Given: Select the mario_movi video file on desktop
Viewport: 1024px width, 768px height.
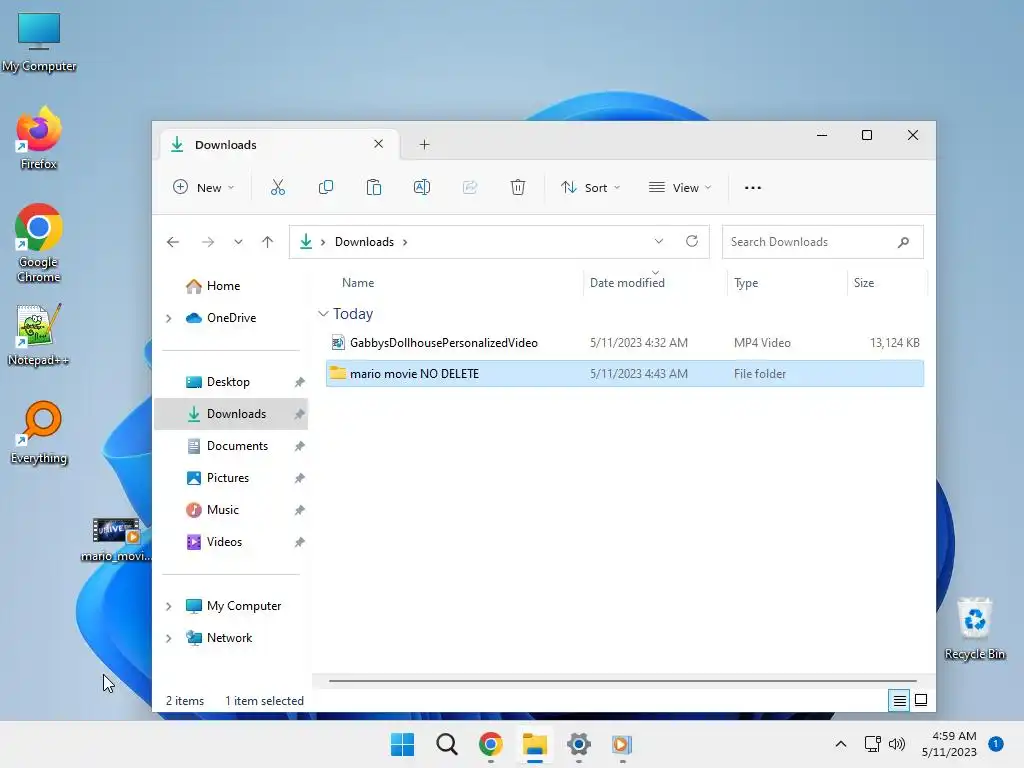Looking at the screenshot, I should (x=116, y=539).
